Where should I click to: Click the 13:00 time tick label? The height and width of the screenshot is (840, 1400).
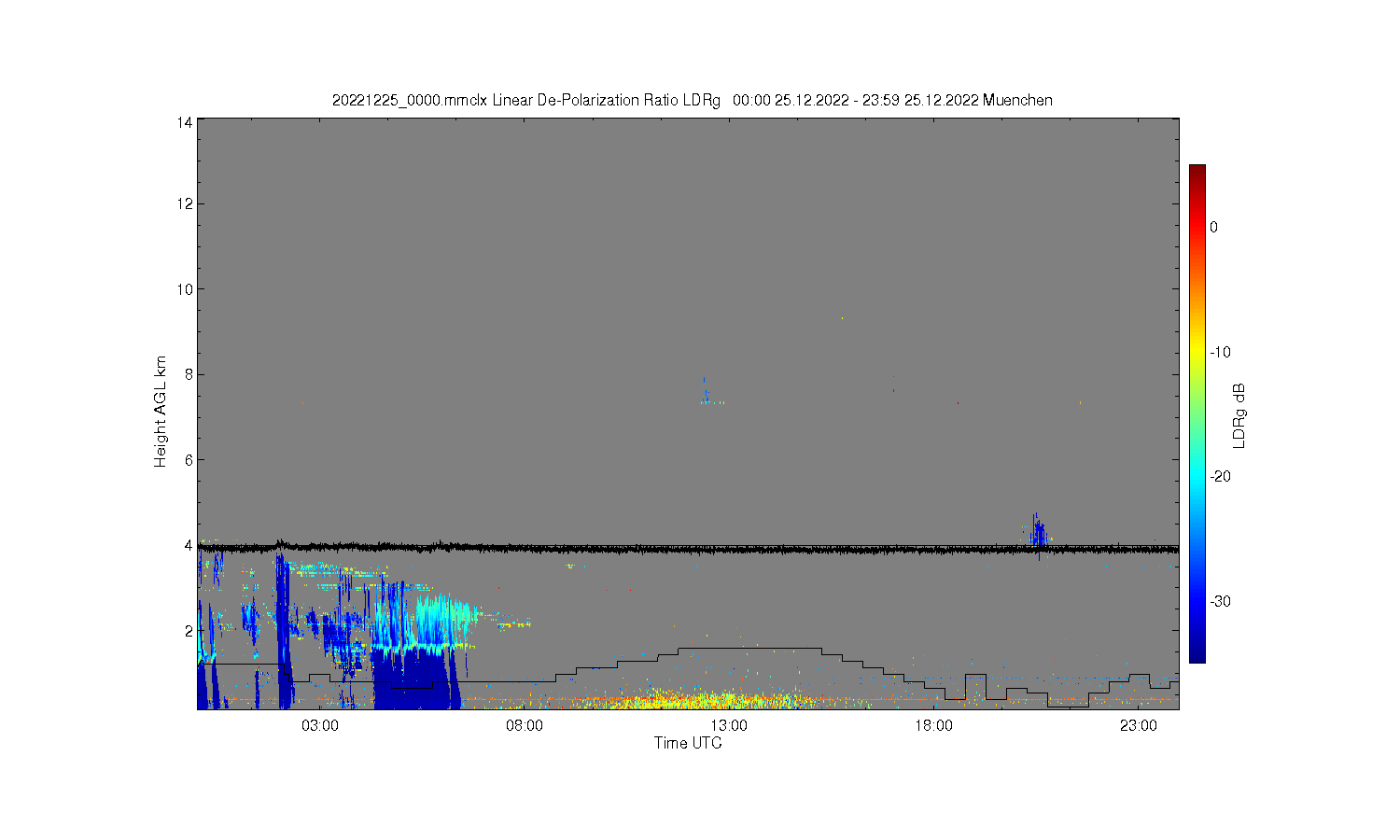click(x=729, y=726)
